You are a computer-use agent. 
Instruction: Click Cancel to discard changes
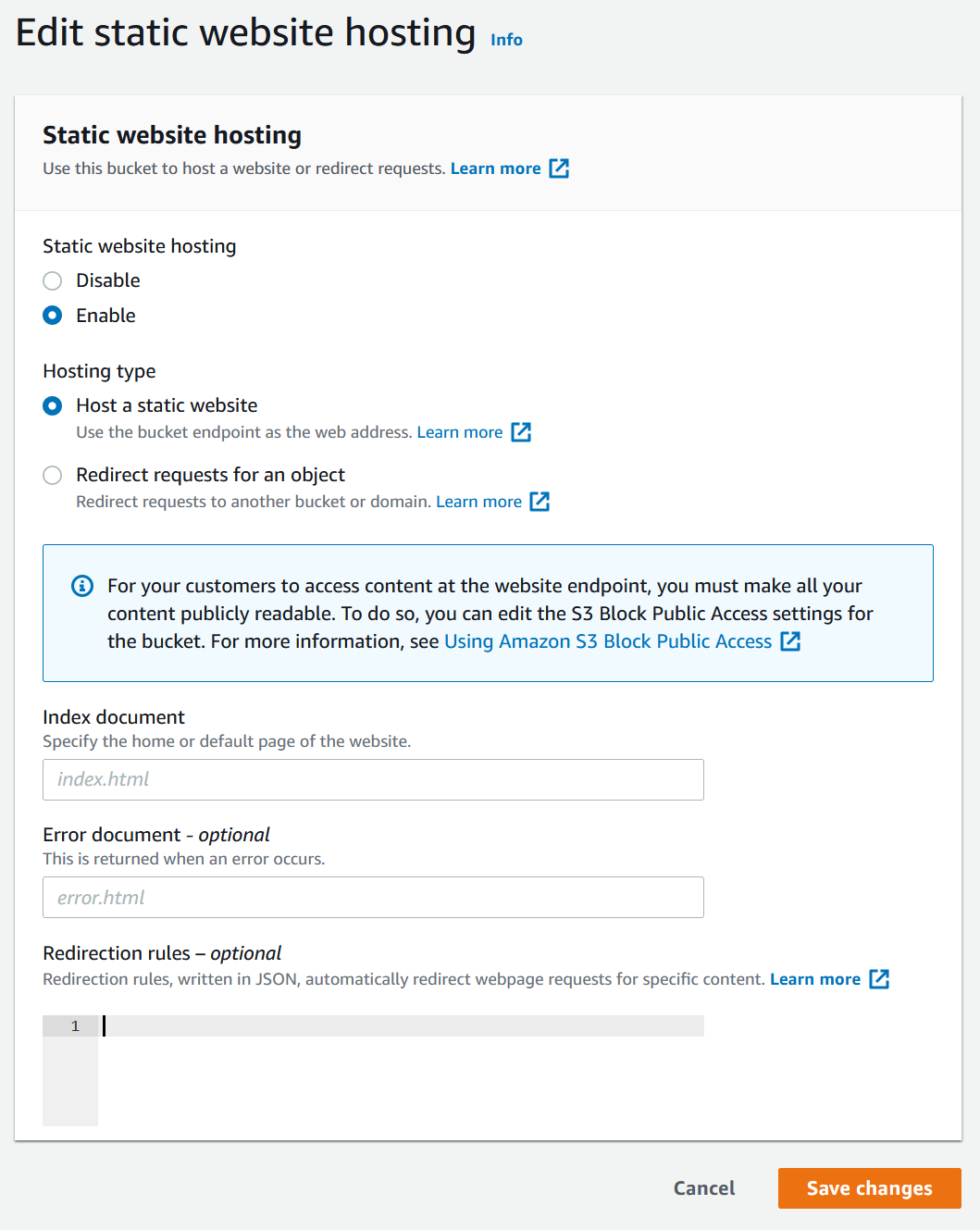point(704,1188)
